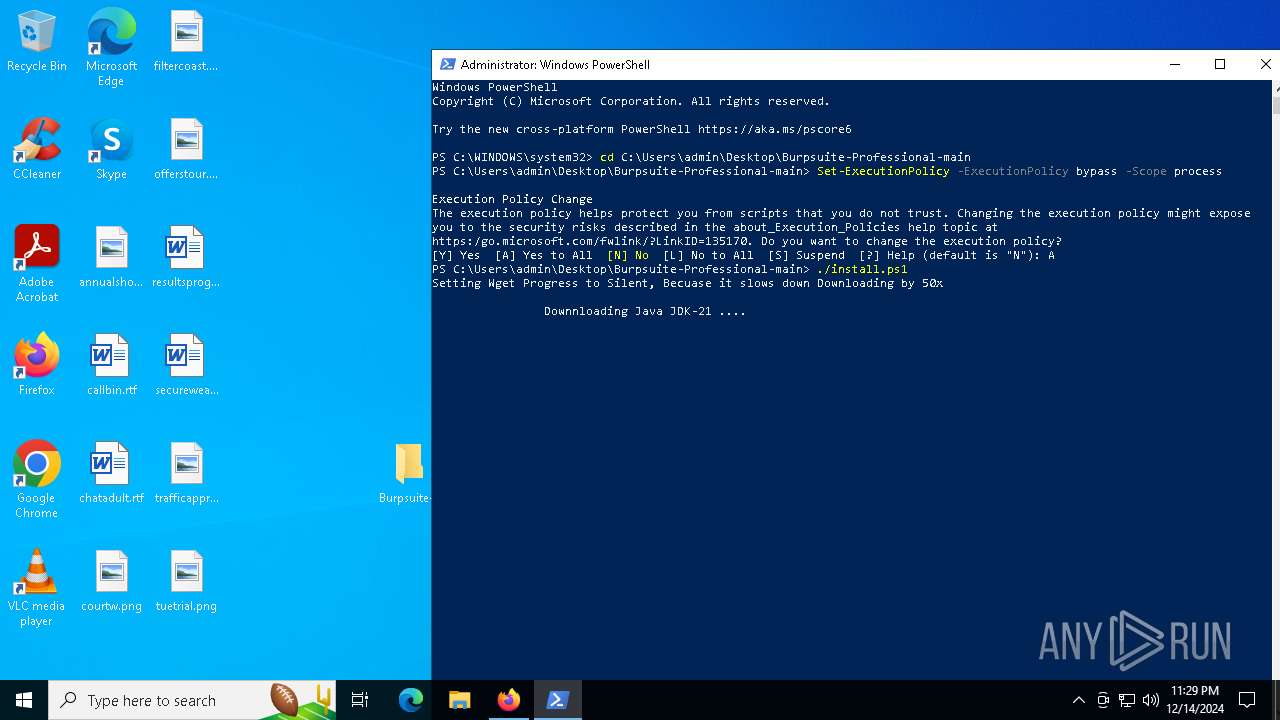1280x720 pixels.
Task: Click the aka.ms/pscore6 URL text
Action: [775, 129]
